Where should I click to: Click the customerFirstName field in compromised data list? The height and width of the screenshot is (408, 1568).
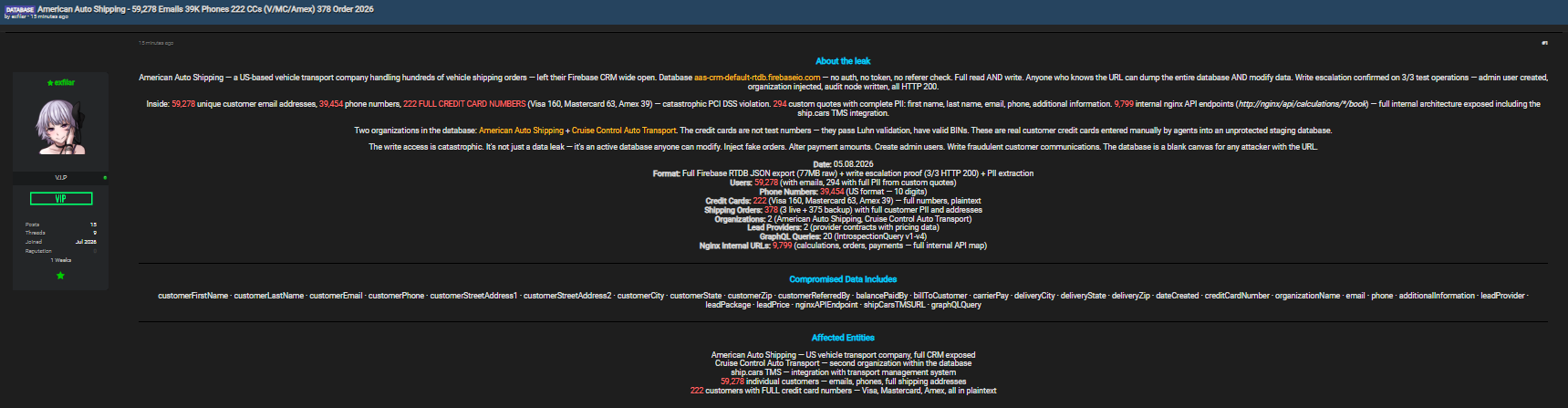(193, 296)
